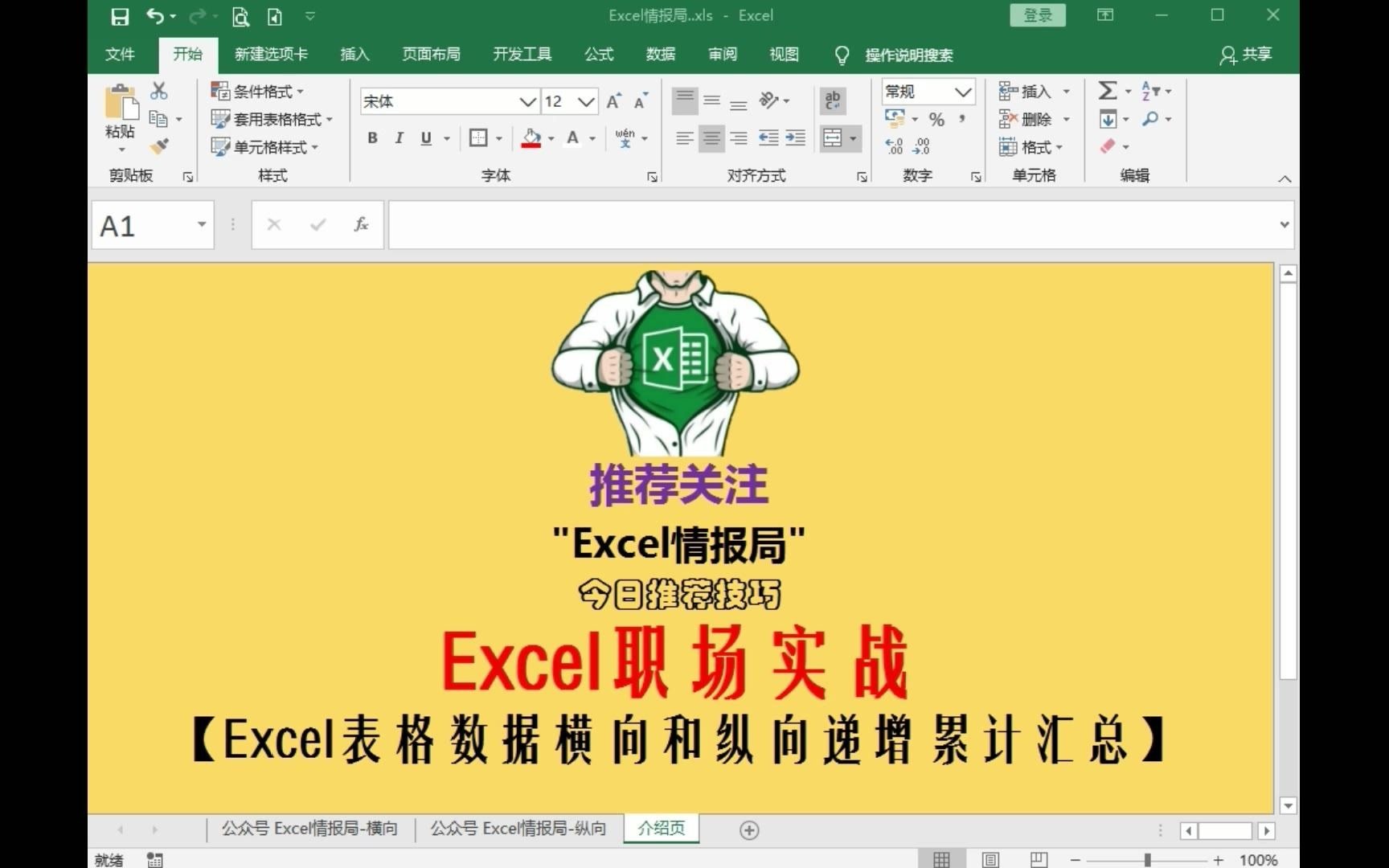This screenshot has height=868, width=1389.
Task: Switch to the 插入 Insert tab
Action: pyautogui.click(x=354, y=54)
